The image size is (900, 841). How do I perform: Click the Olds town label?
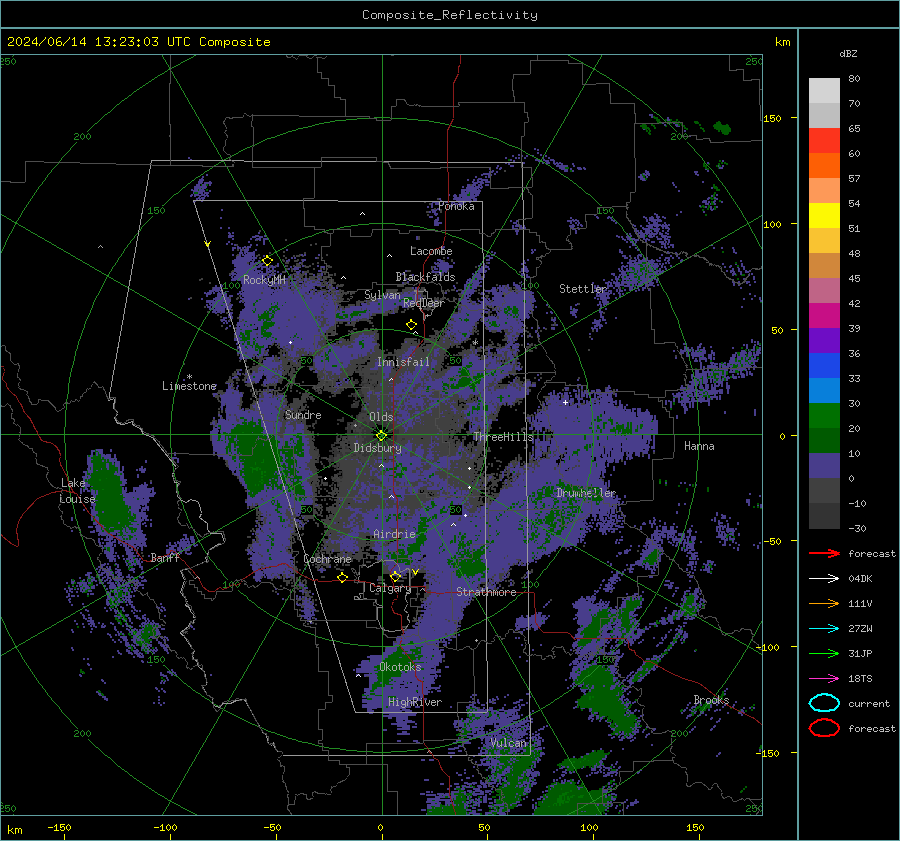tap(381, 417)
